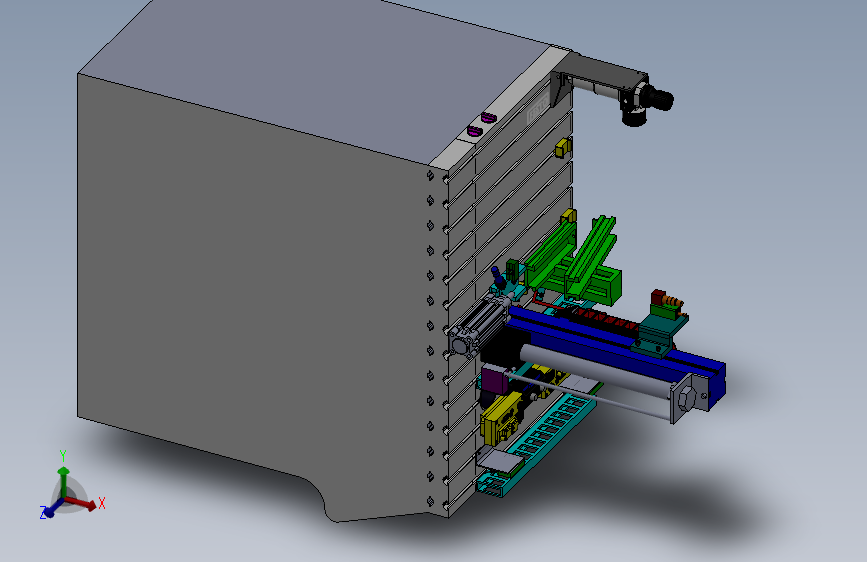Select the gray pneumatic cylinder near the panel

coord(478,328)
